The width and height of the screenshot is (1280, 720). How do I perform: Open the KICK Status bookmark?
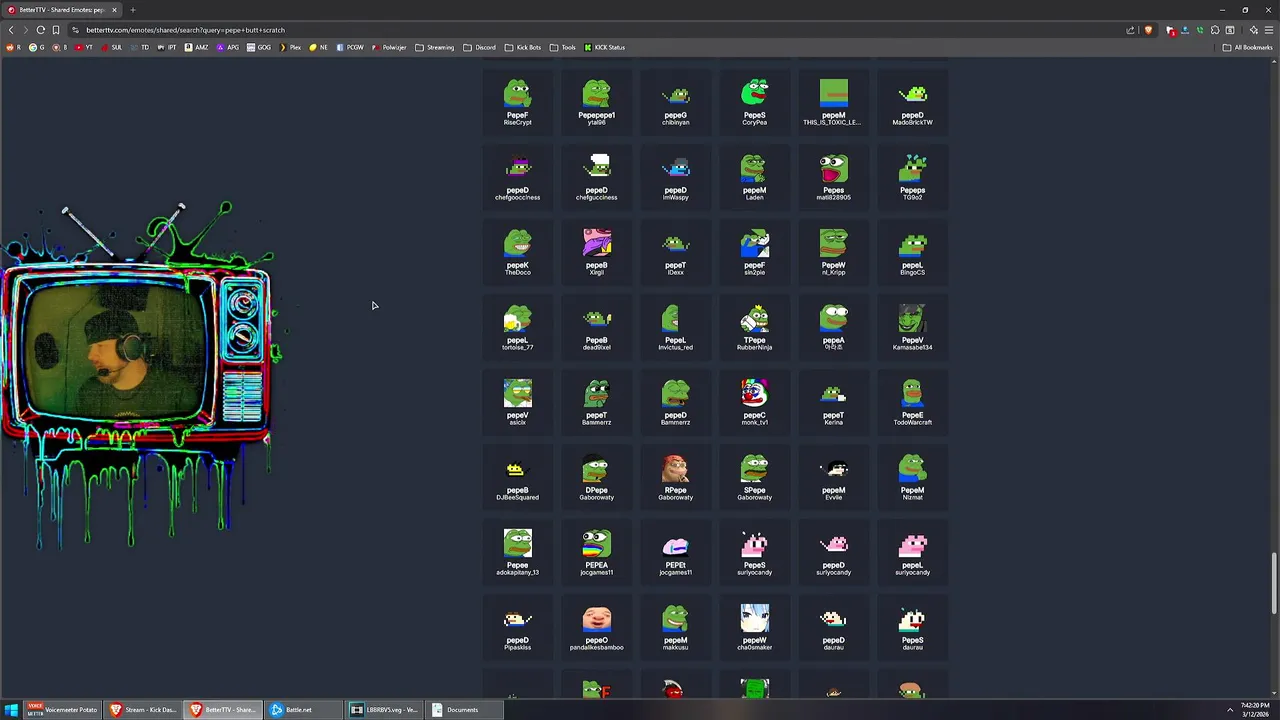[x=604, y=47]
